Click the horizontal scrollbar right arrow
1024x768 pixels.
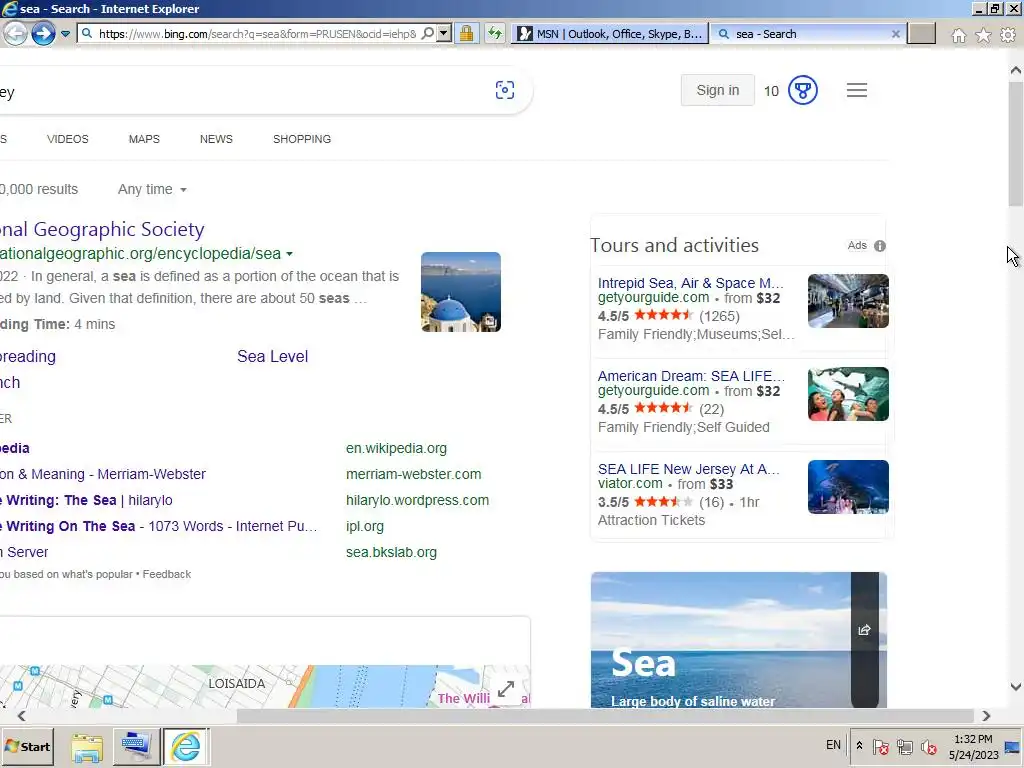tap(986, 716)
